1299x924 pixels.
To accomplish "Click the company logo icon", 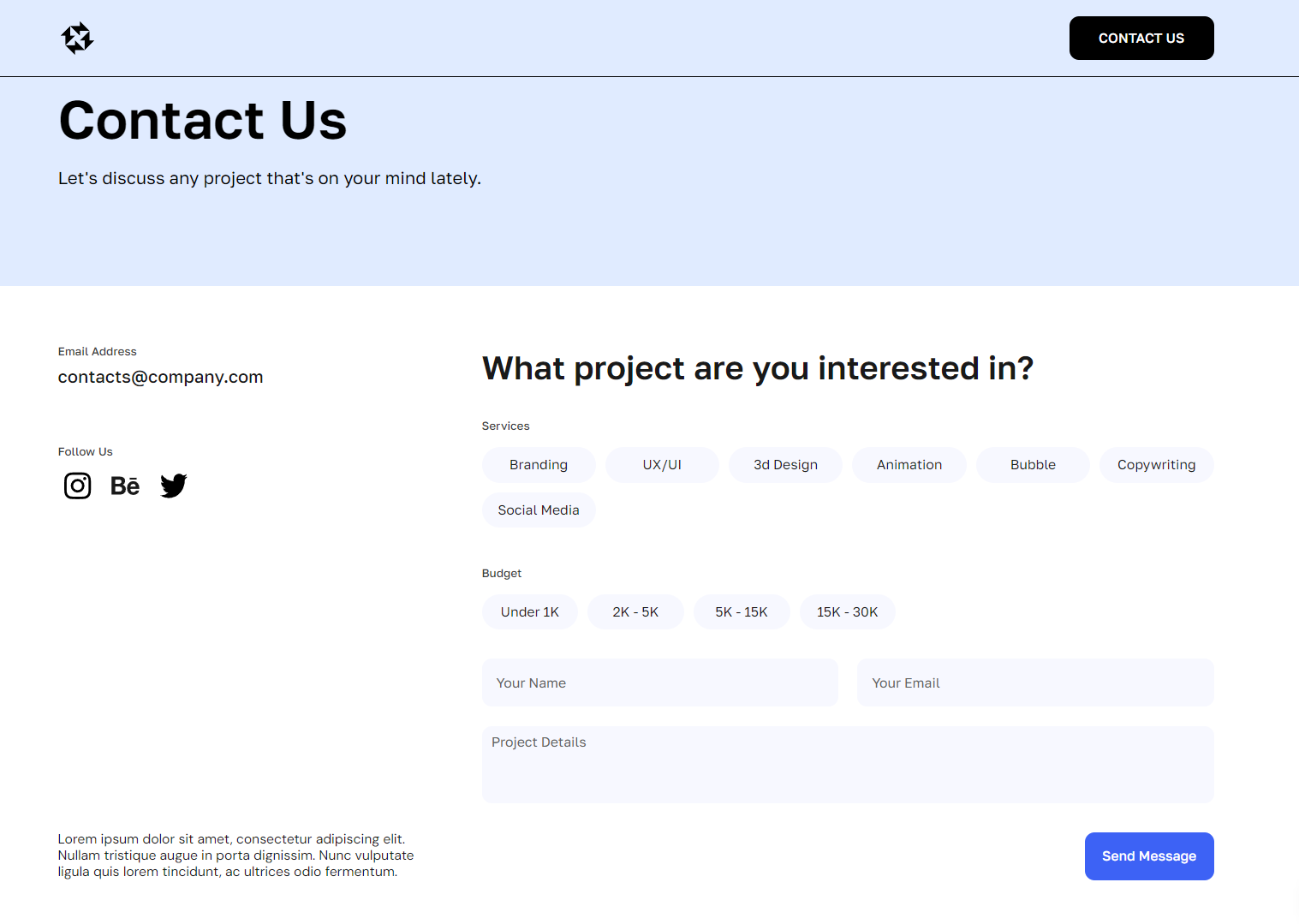I will pos(77,39).
